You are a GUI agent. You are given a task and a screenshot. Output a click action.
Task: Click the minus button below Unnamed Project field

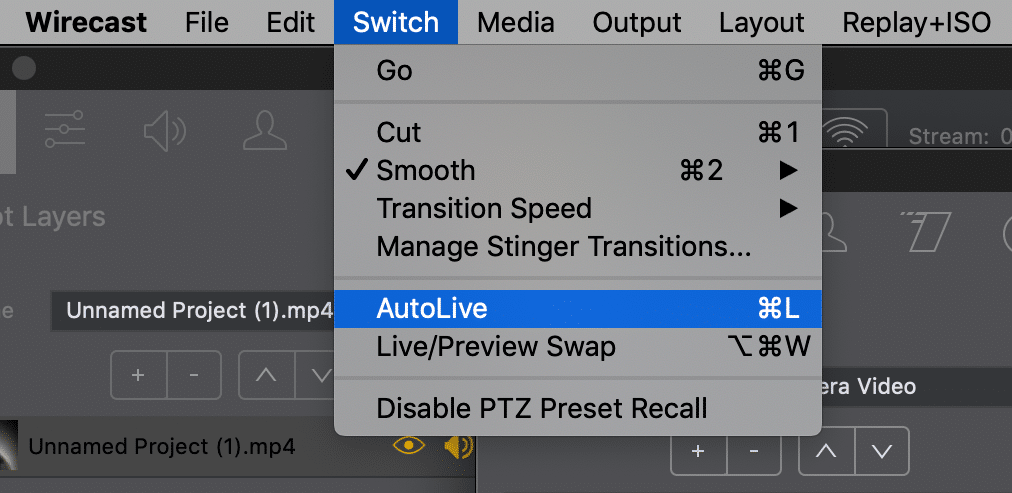194,375
